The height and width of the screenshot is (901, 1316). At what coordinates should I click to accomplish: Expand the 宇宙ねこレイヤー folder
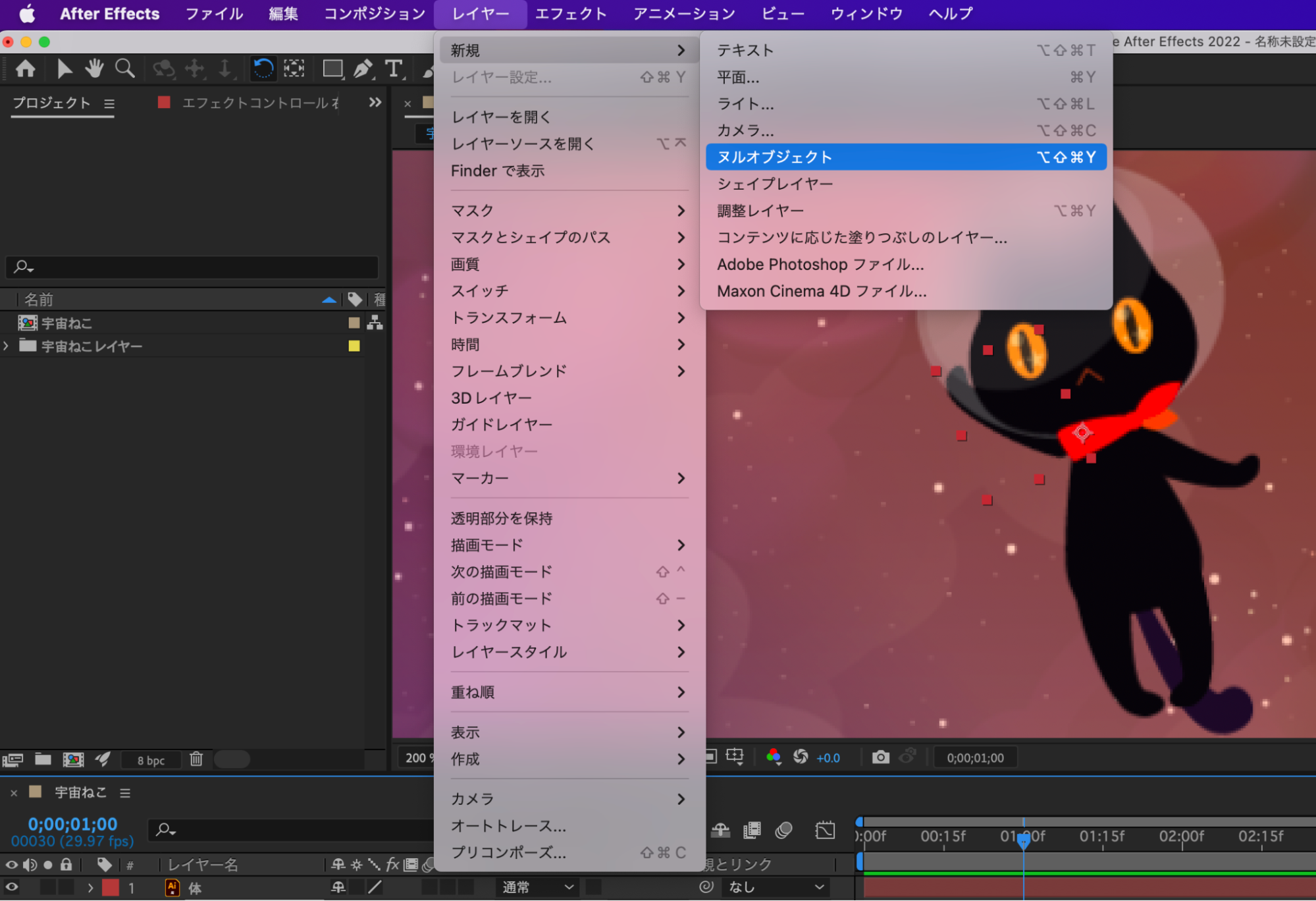pos(7,346)
